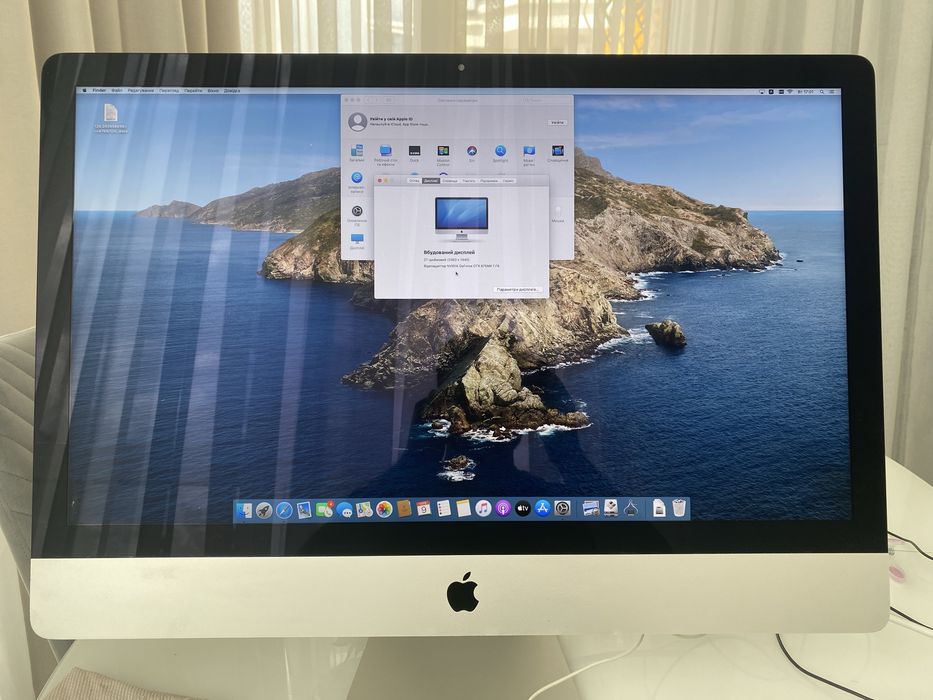The image size is (933, 700).
Task: Open Spotlight preferences pane
Action: pyautogui.click(x=500, y=153)
